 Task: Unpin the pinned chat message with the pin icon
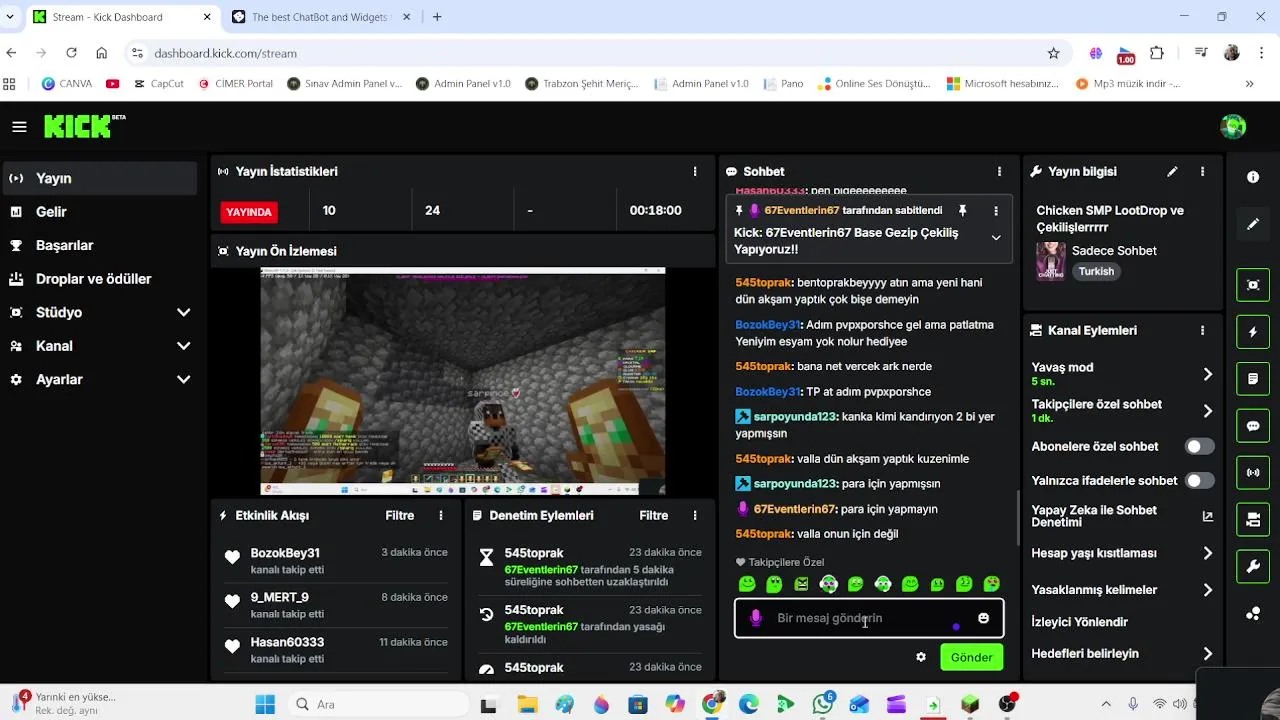(x=962, y=211)
